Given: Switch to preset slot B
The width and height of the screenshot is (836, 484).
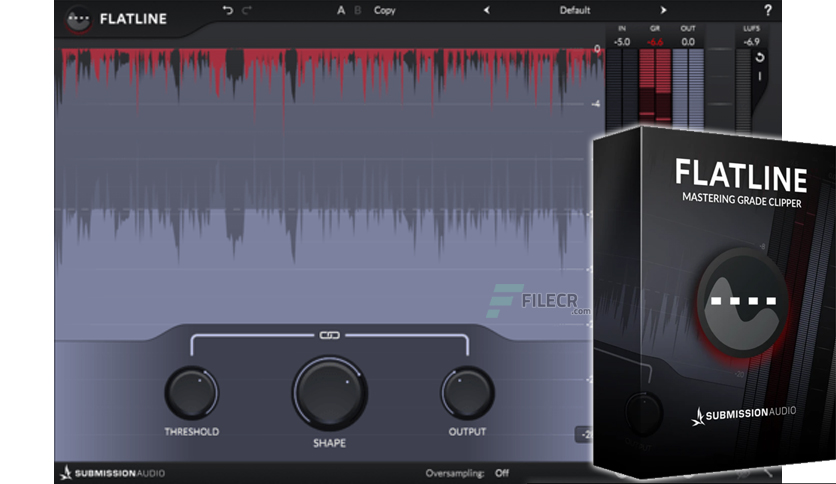Looking at the screenshot, I should [x=358, y=10].
